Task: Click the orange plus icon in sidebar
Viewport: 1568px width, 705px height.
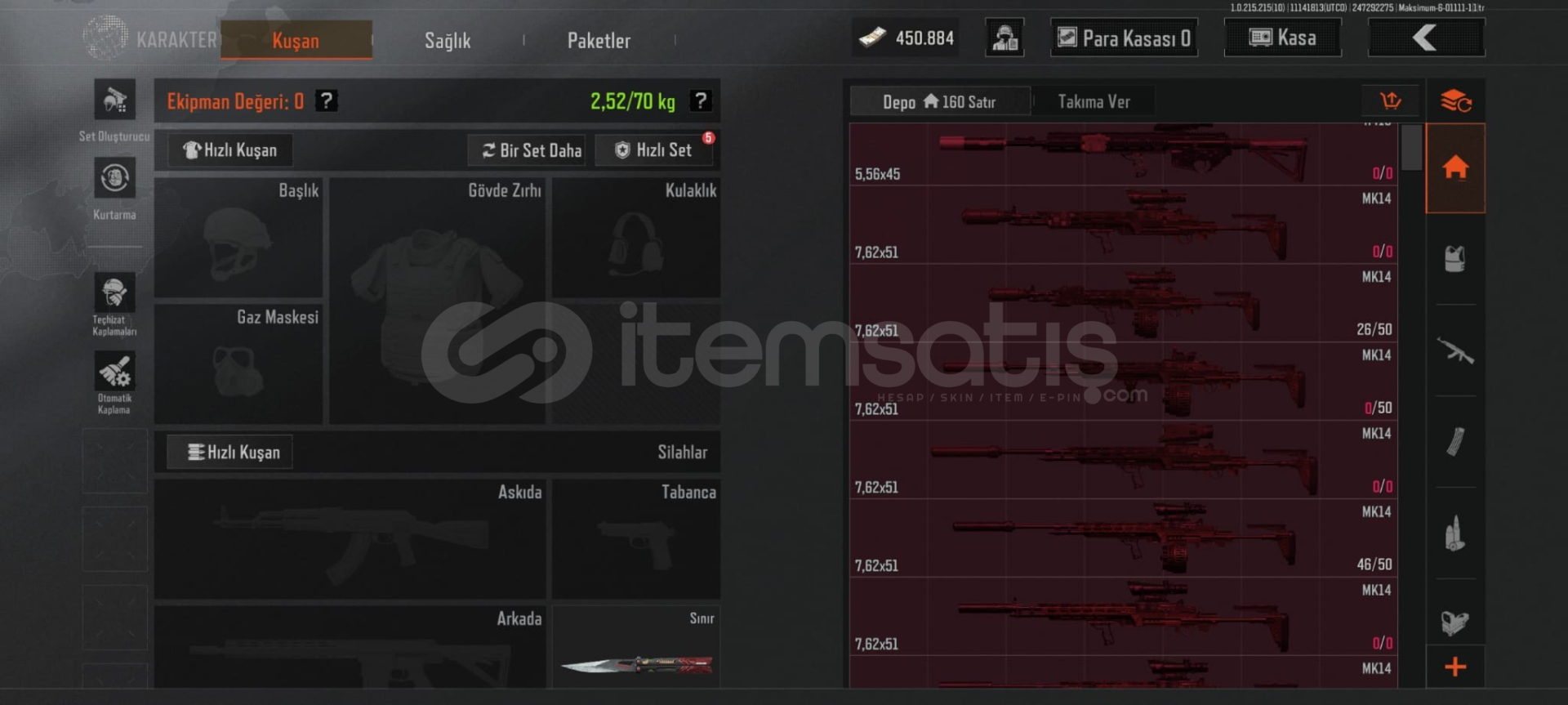Action: pos(1455,667)
